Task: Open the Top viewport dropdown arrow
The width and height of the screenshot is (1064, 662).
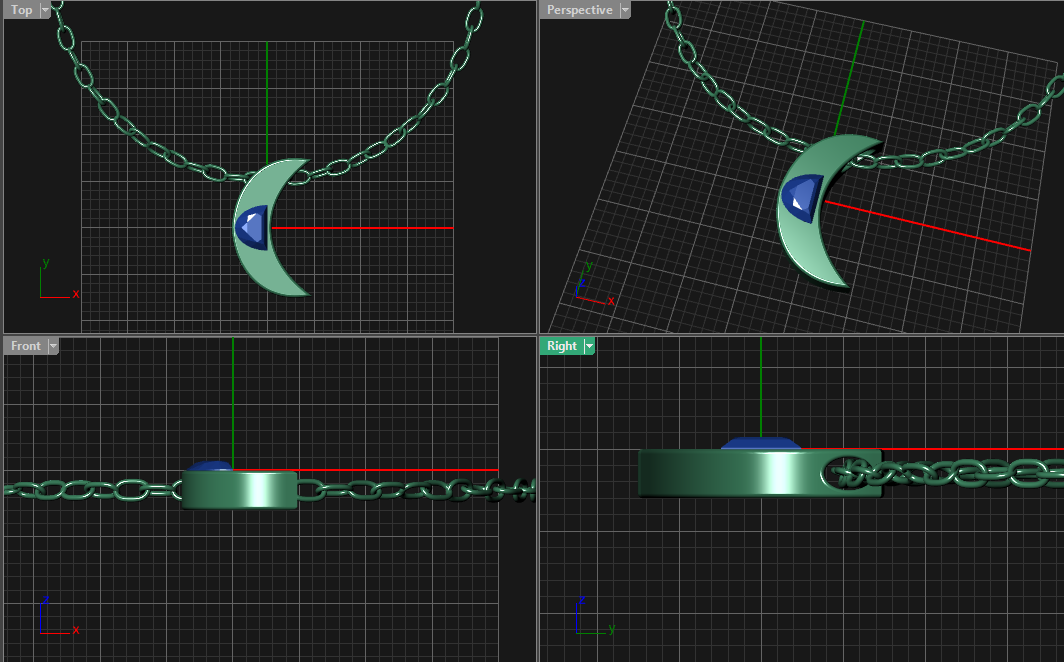Action: coord(45,10)
